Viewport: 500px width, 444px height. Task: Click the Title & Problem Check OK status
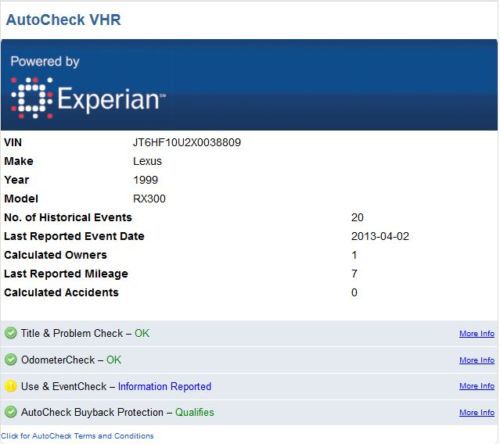point(142,333)
